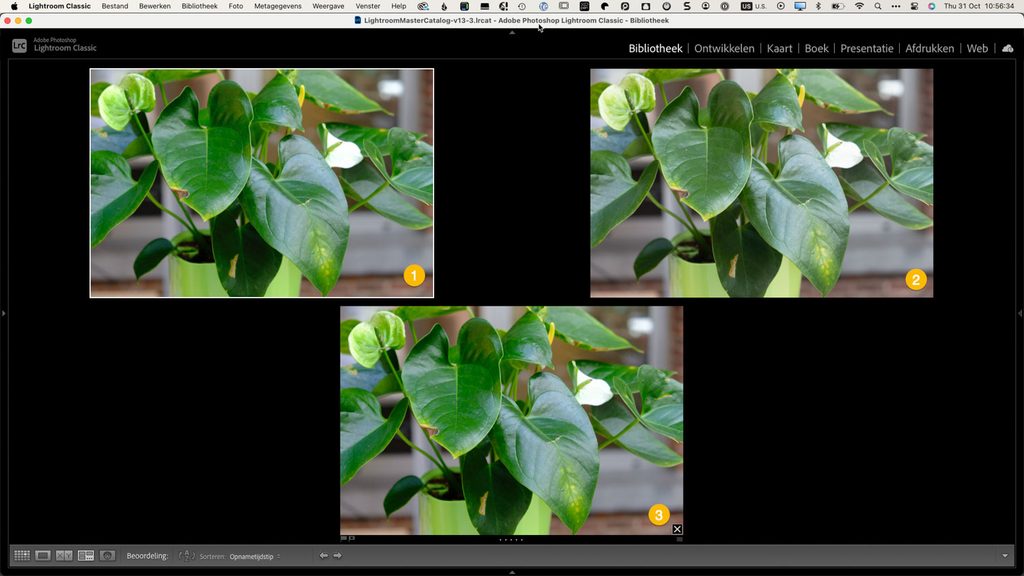
Task: Open Spotlight search icon
Action: 878,6
